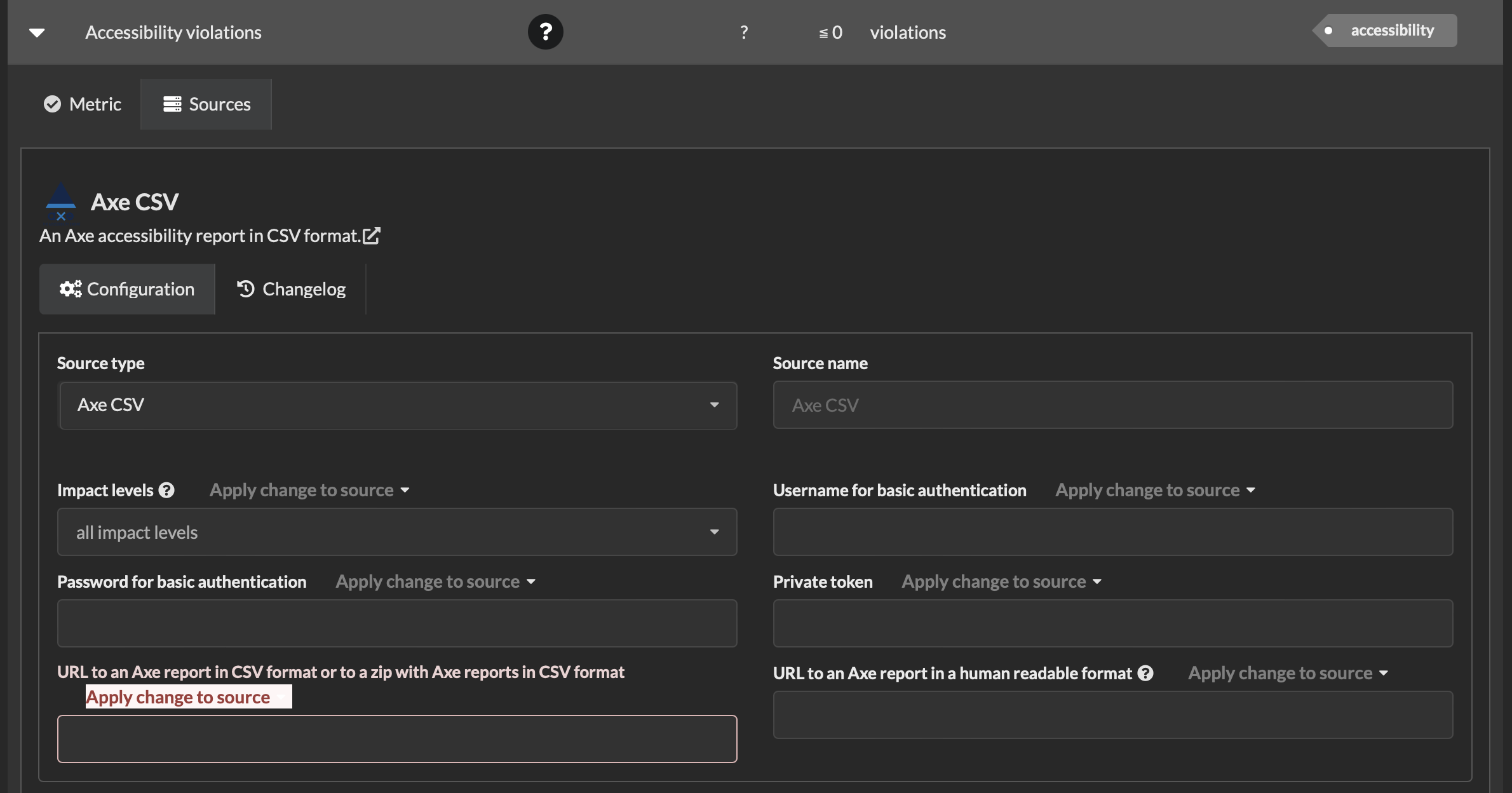
Task: Click the server icon on Sources tab
Action: 172,104
